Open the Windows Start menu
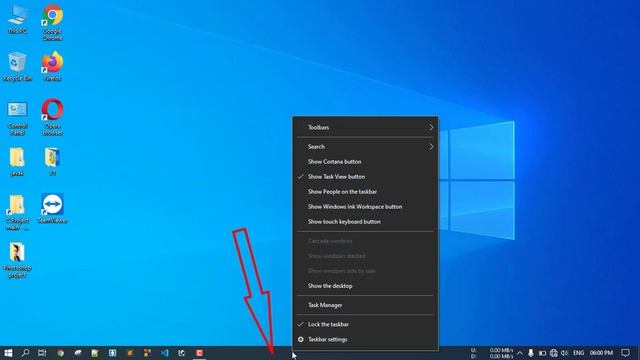This screenshot has width=640, height=360. [8, 353]
